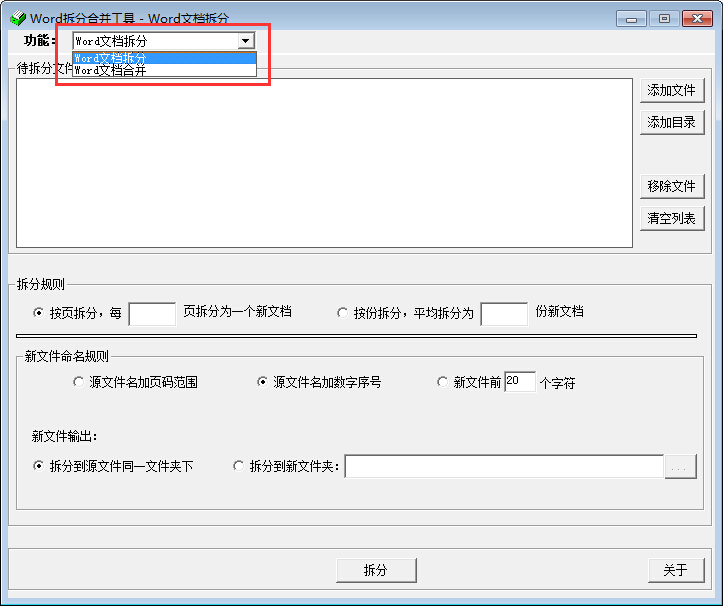Click the browse folder ... button
The height and width of the screenshot is (606, 723).
681,467
